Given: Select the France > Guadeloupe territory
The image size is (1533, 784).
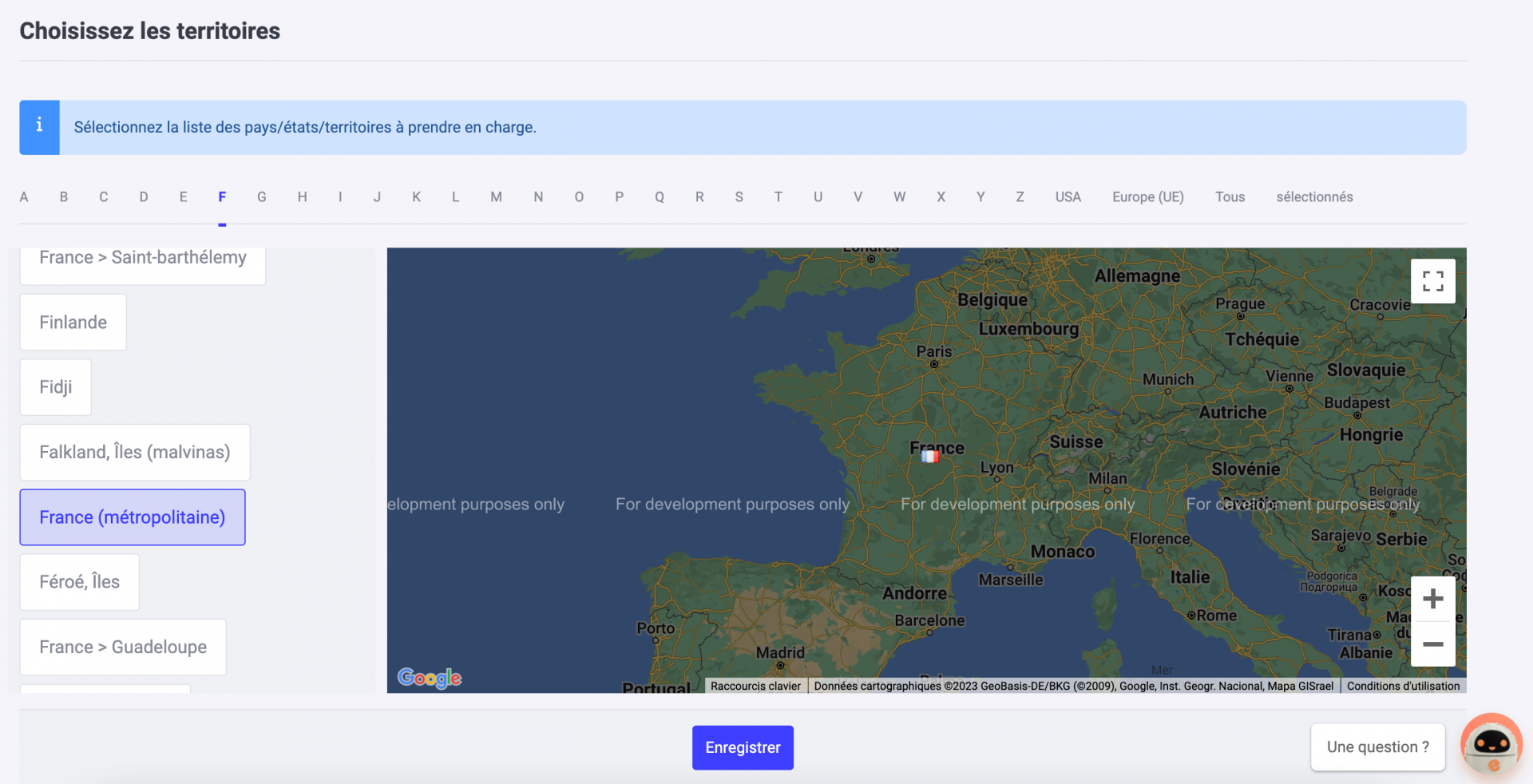Looking at the screenshot, I should pyautogui.click(x=122, y=647).
